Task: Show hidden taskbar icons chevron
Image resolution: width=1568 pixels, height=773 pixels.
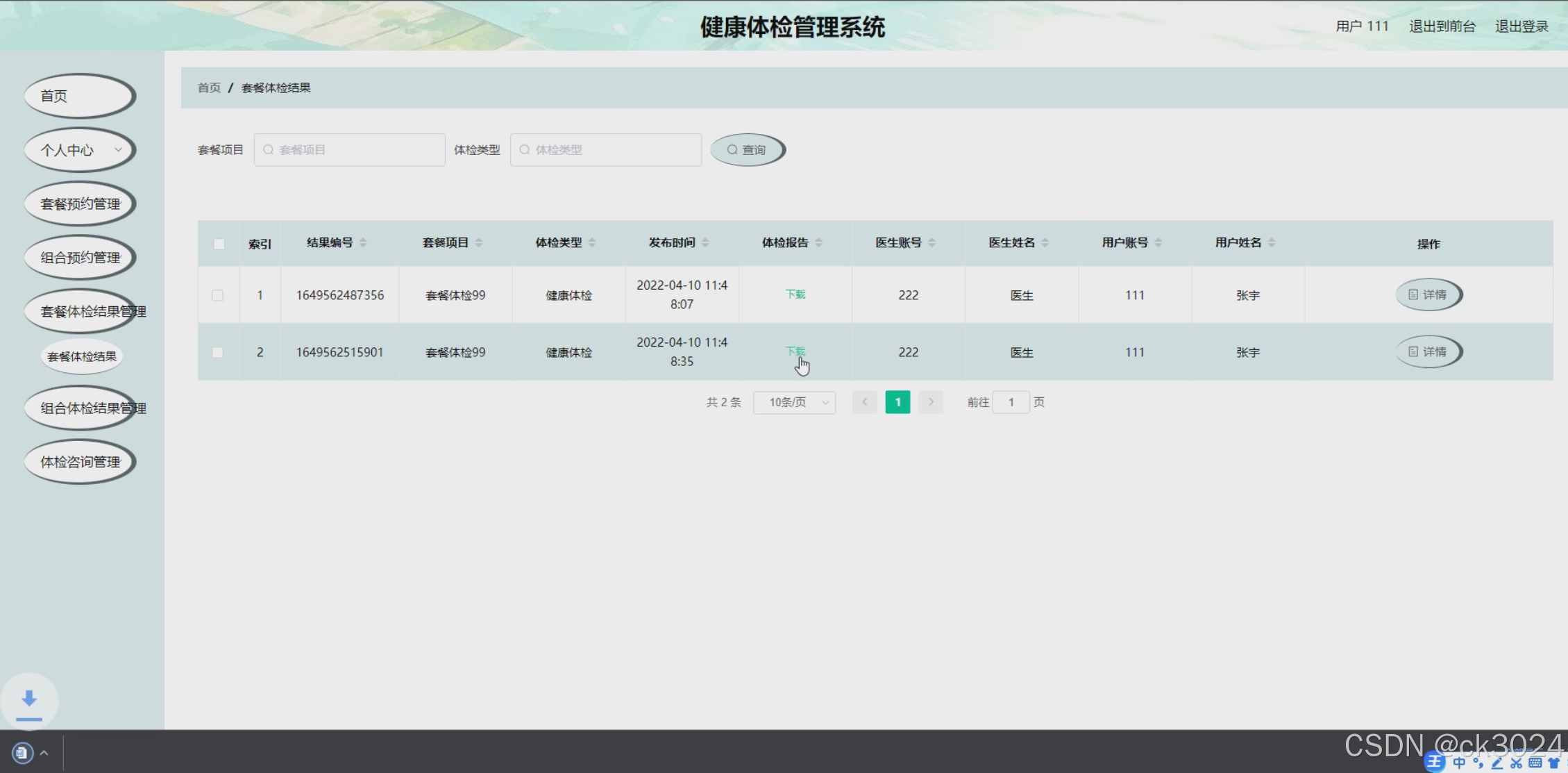Action: [44, 753]
